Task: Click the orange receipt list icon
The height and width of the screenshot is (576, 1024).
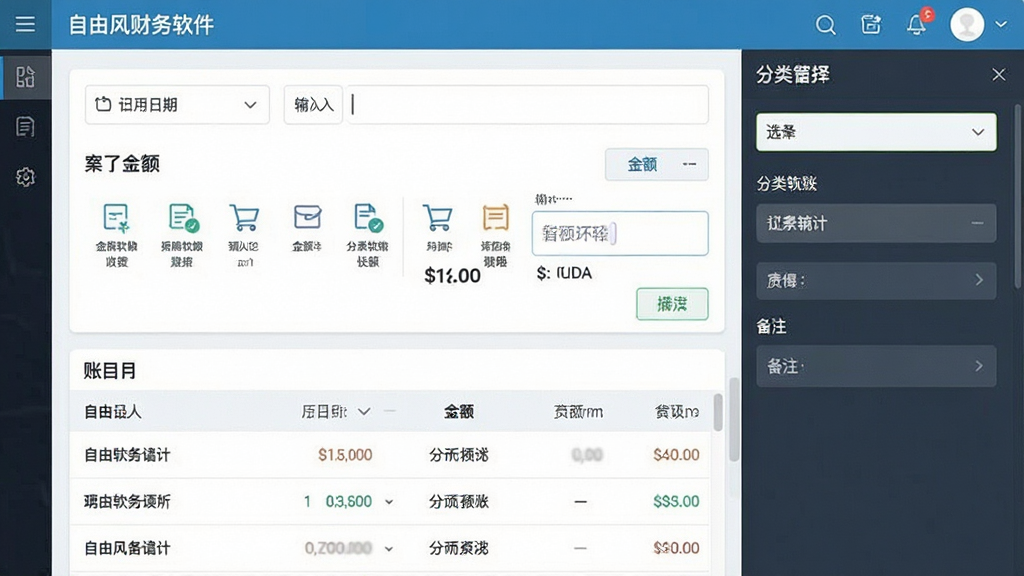Action: tap(496, 217)
